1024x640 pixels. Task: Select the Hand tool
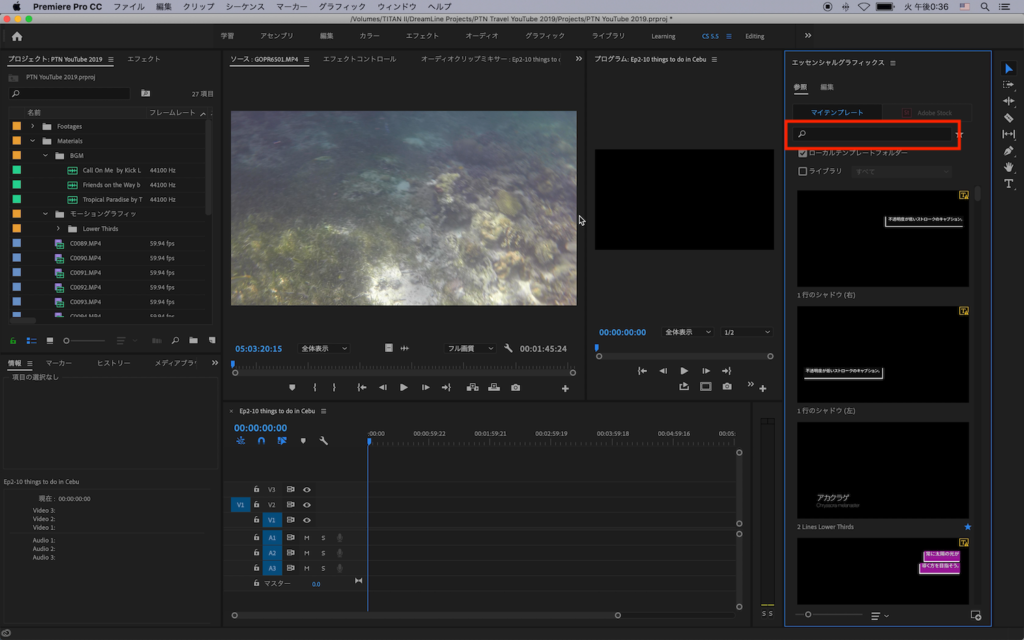pos(1008,167)
